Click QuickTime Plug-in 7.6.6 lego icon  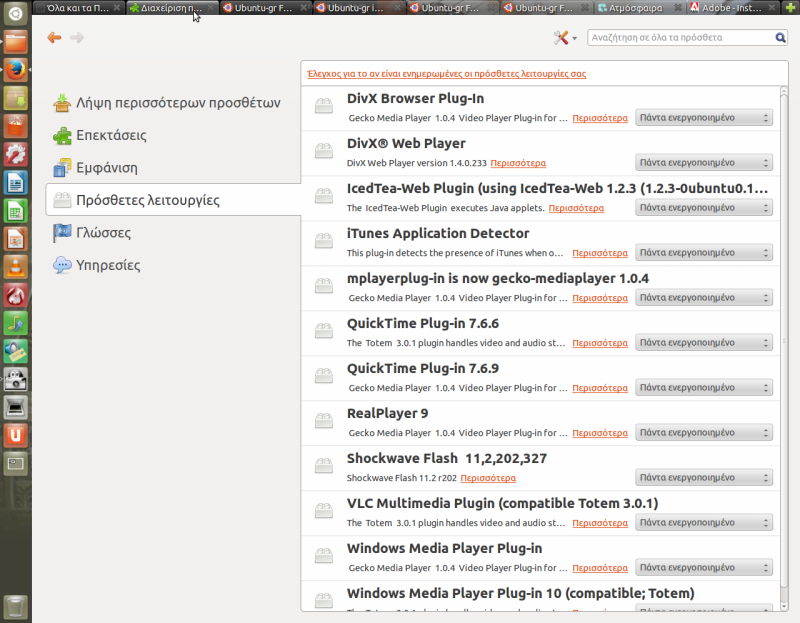click(x=324, y=331)
